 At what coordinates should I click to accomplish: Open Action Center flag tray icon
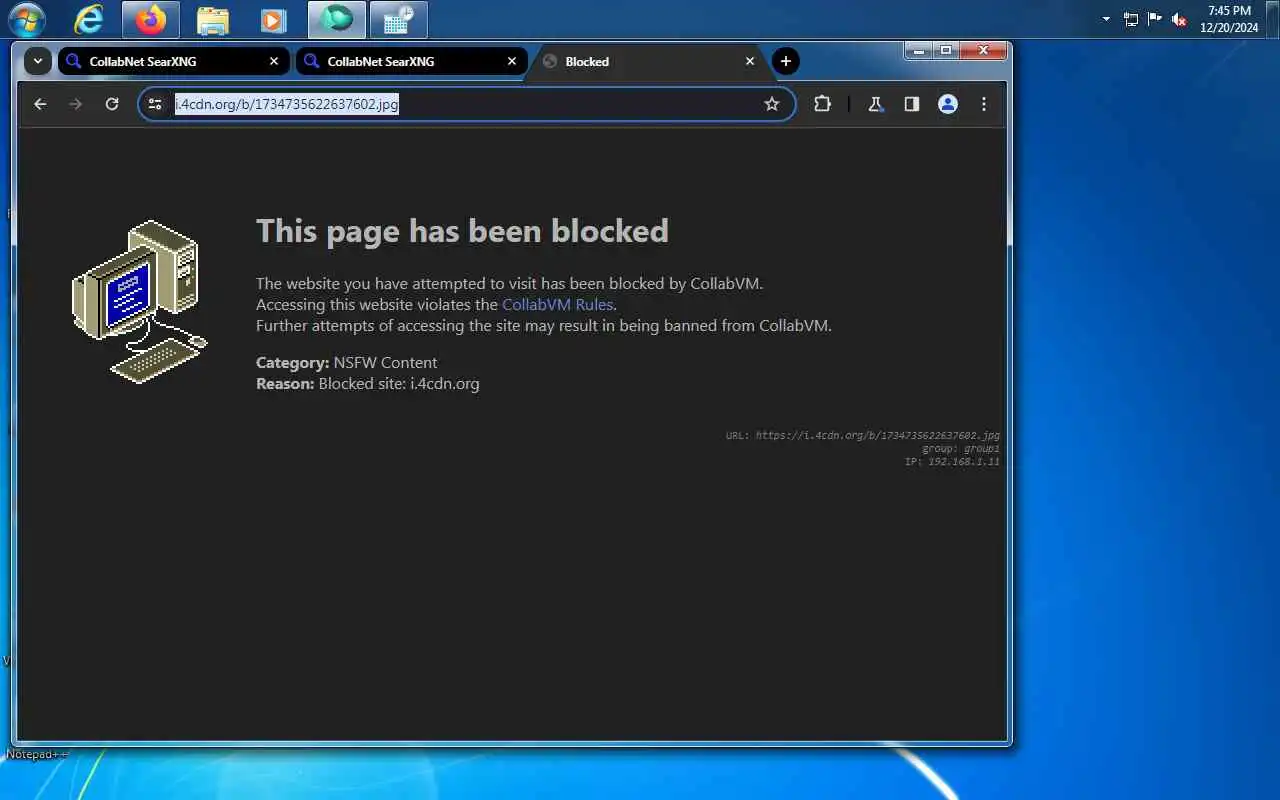(x=1155, y=19)
